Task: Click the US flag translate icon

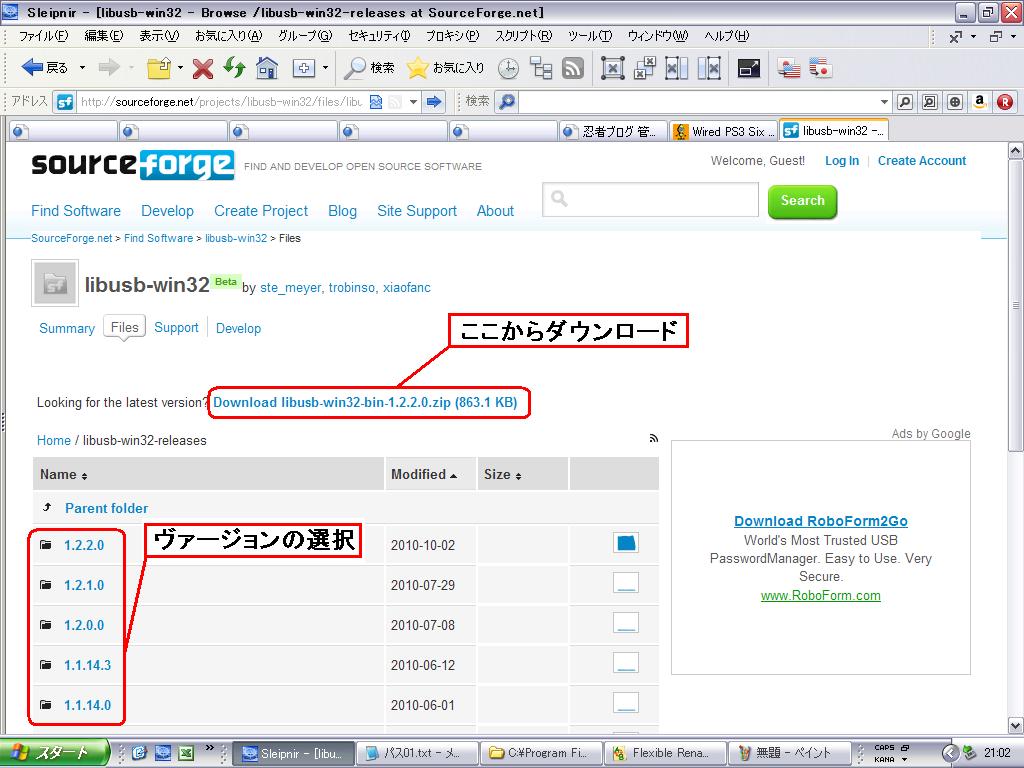Action: tap(788, 68)
